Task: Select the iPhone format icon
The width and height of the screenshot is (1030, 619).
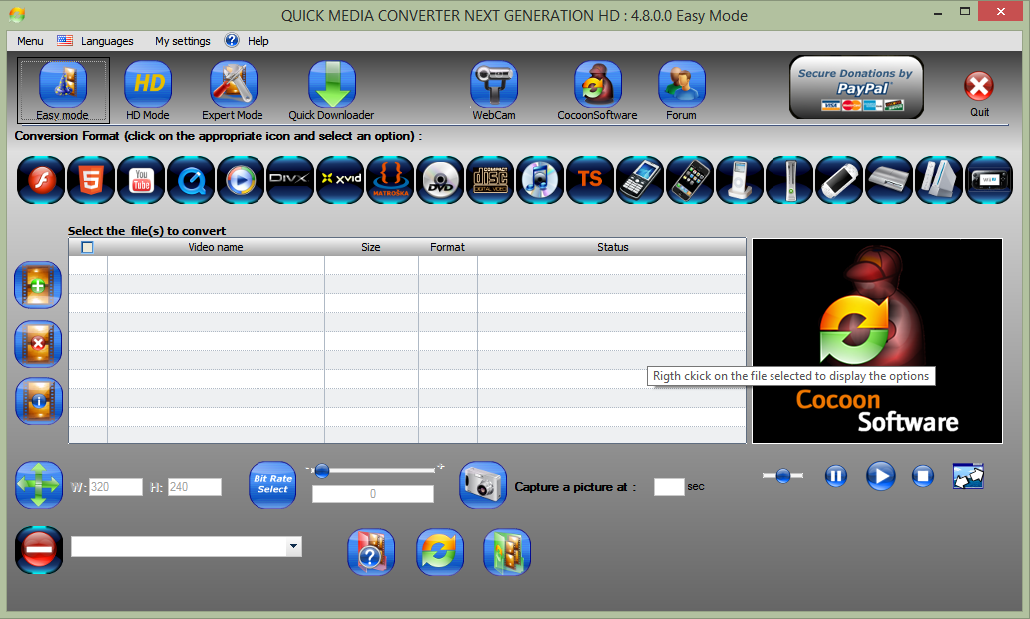Action: click(x=690, y=179)
